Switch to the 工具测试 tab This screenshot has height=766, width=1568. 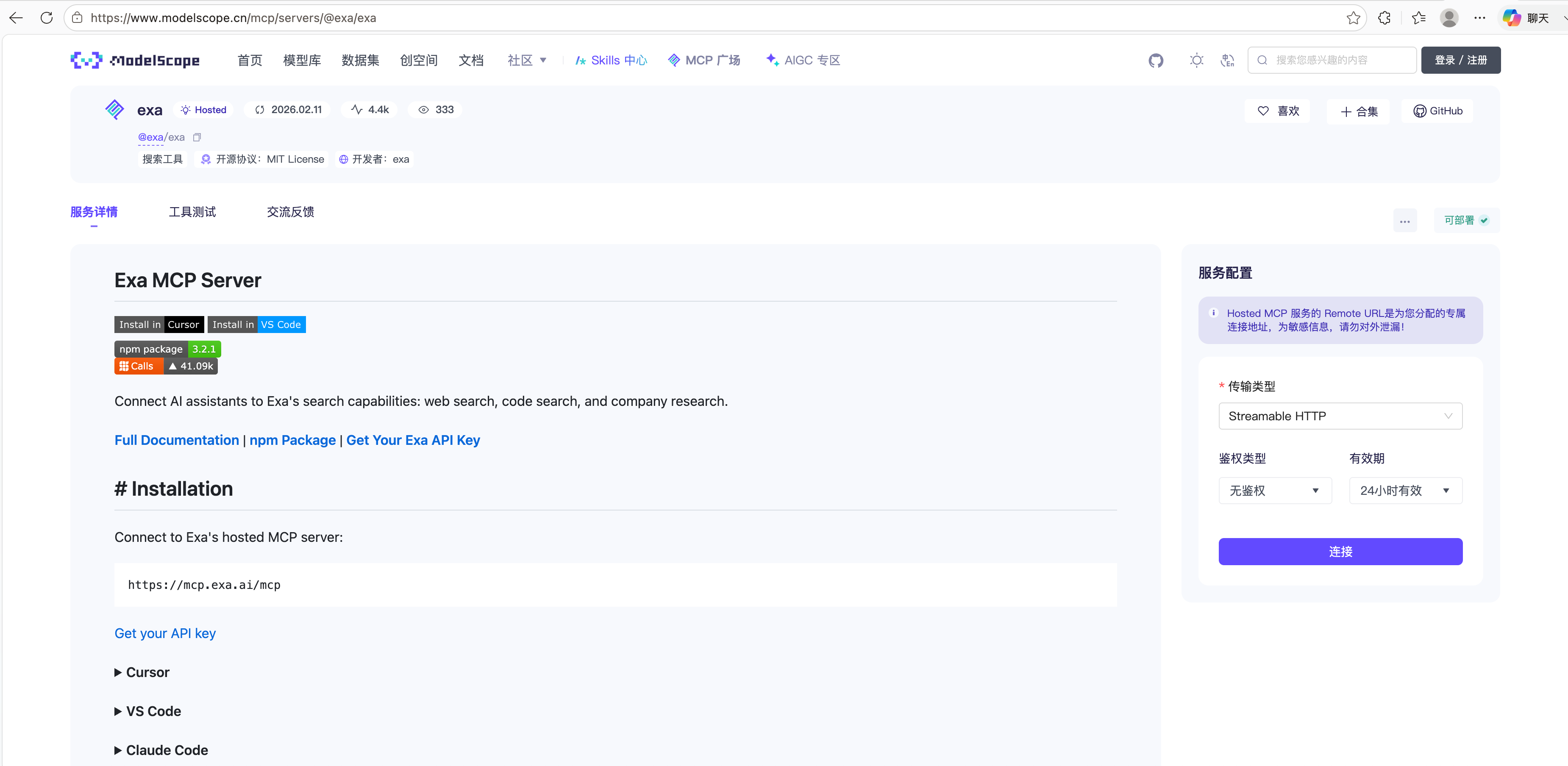(192, 212)
